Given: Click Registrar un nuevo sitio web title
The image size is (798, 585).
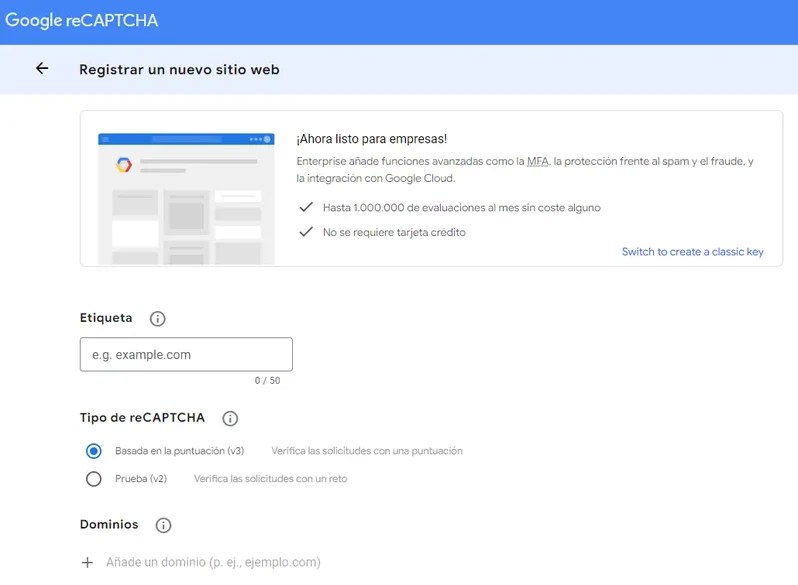Looking at the screenshot, I should pyautogui.click(x=179, y=70).
